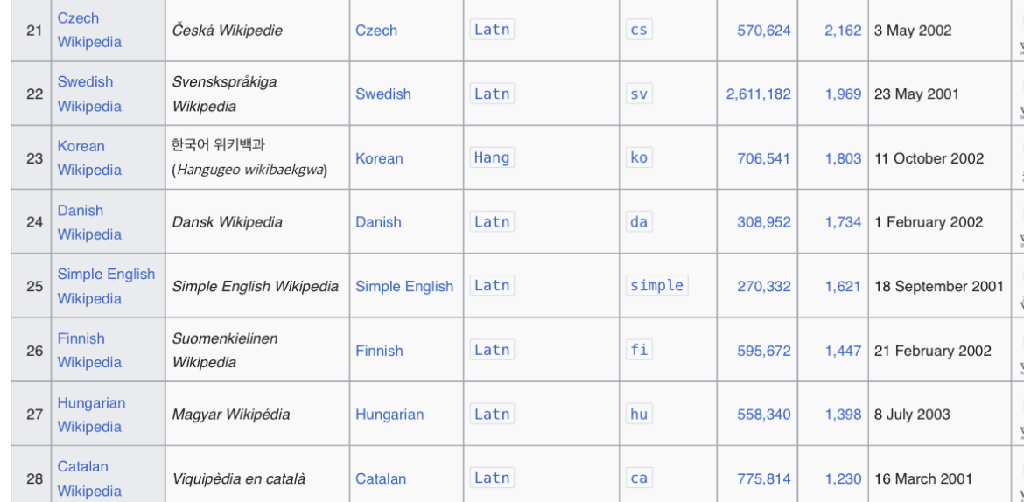
Task: Open the 'hu' wiki code link
Action: click(639, 414)
